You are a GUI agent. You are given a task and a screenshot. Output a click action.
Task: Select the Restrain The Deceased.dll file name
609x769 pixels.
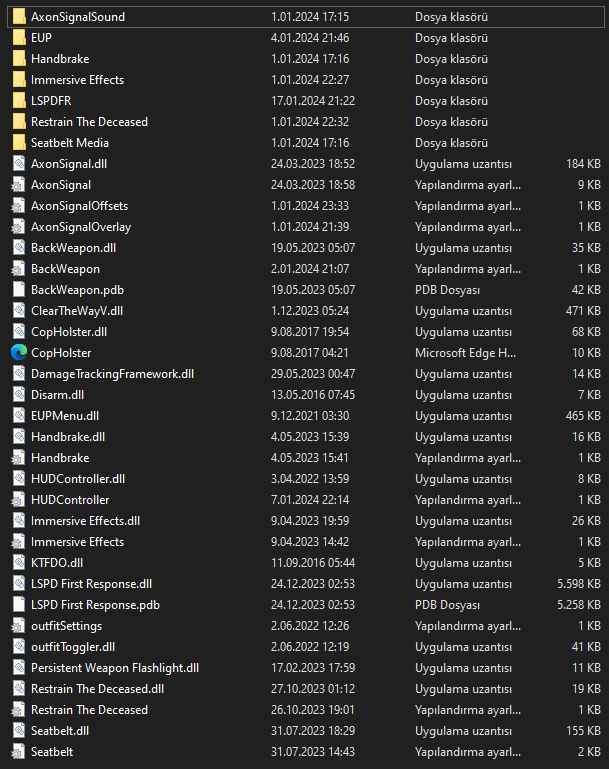point(98,689)
